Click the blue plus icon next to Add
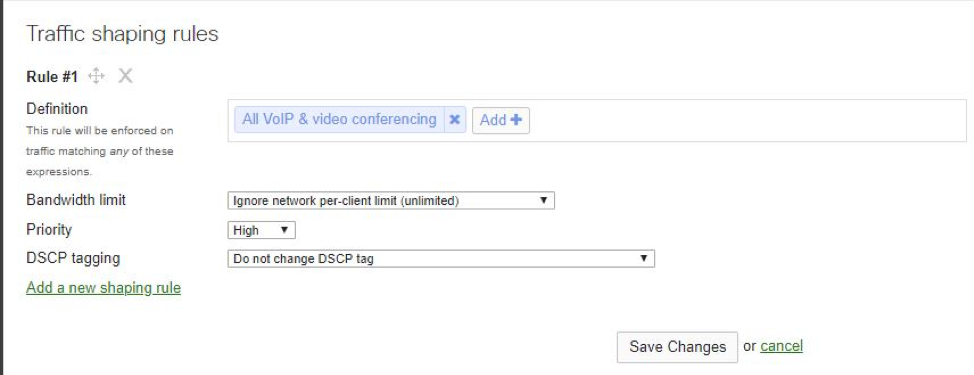Image resolution: width=974 pixels, height=375 pixels. pyautogui.click(x=516, y=120)
